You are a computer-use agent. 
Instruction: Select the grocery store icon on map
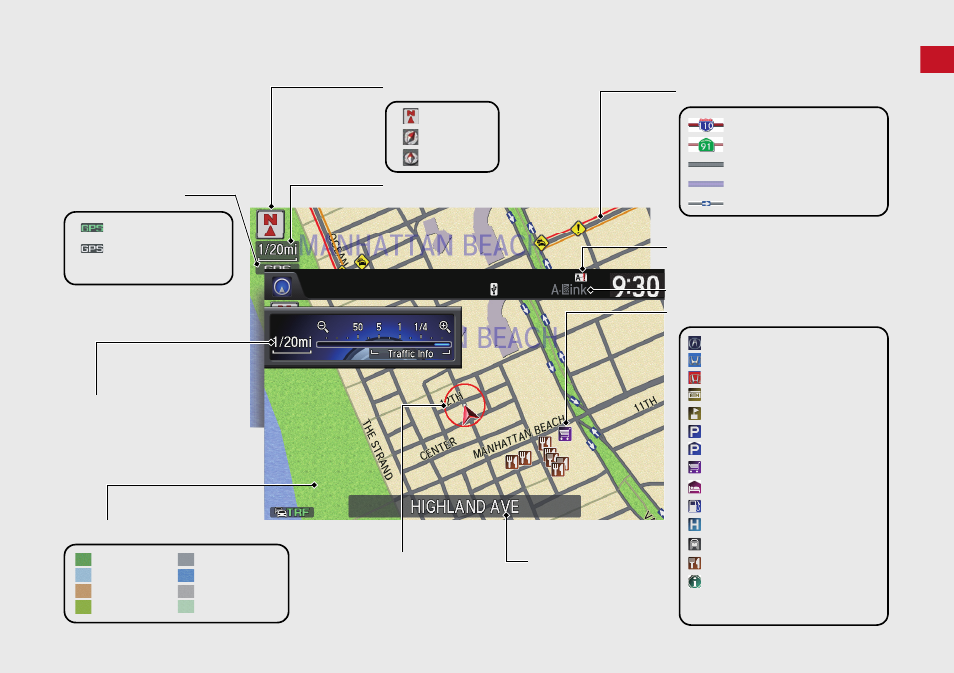[565, 434]
